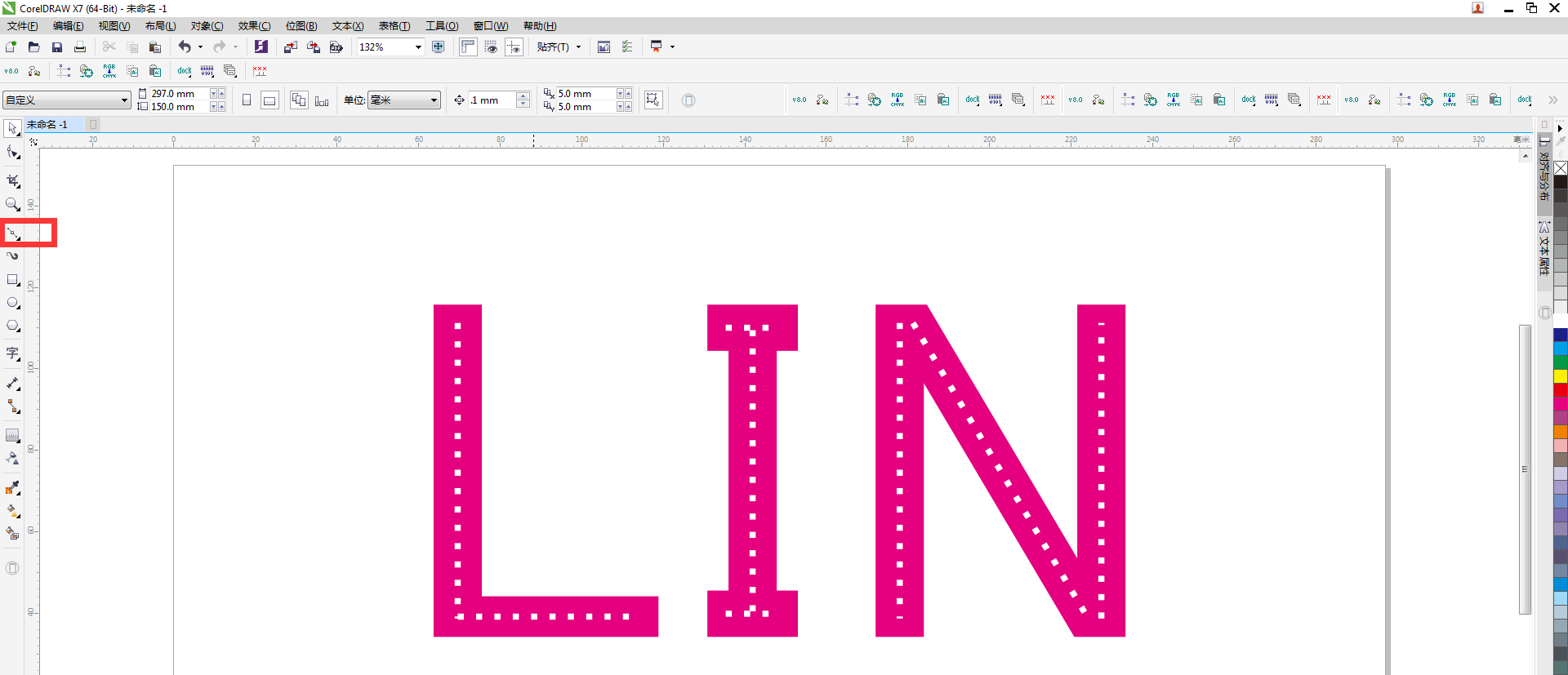Toggle the show grid button
The image size is (1568, 675).
pos(491,47)
